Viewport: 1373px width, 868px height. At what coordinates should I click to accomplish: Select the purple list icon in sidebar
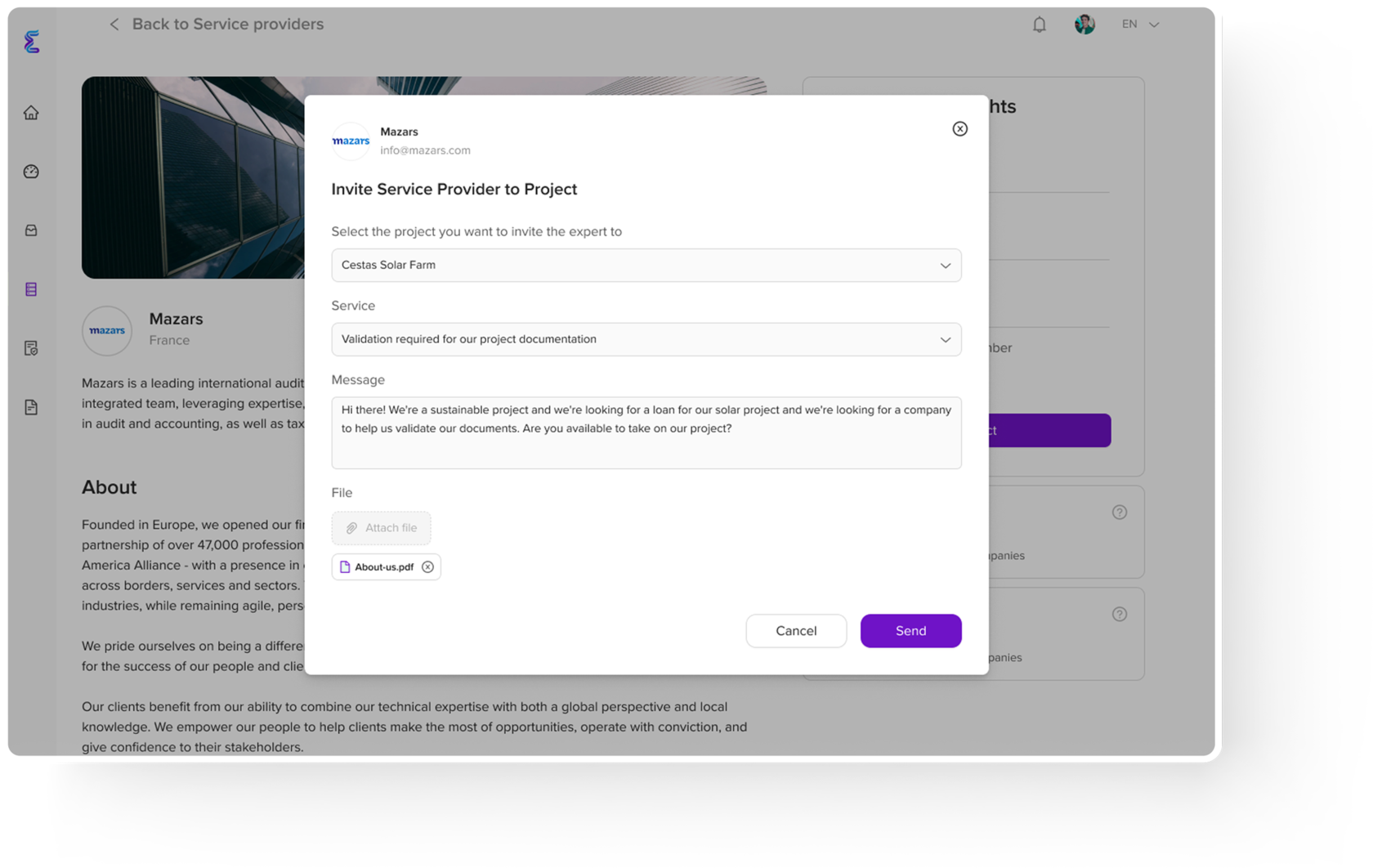click(x=31, y=289)
